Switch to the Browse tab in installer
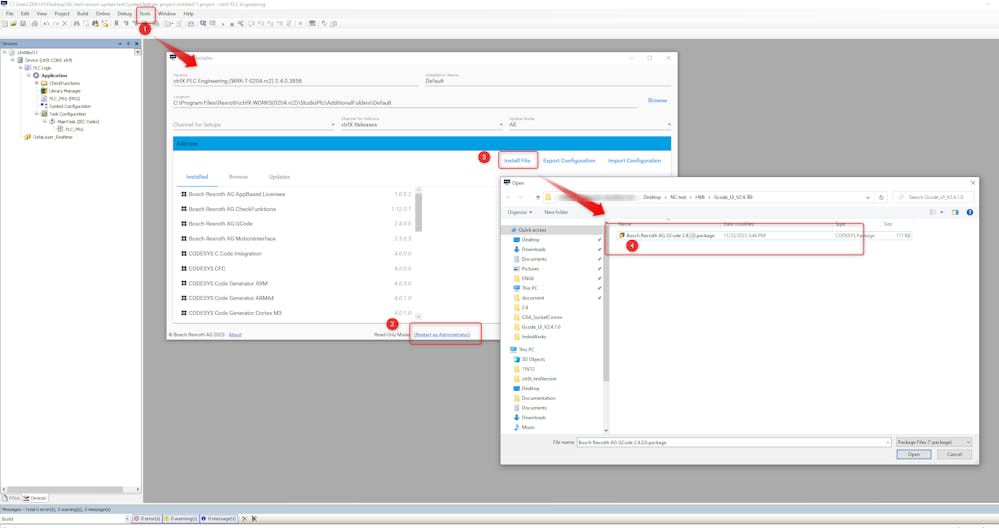Image resolution: width=999 pixels, height=528 pixels. click(238, 176)
